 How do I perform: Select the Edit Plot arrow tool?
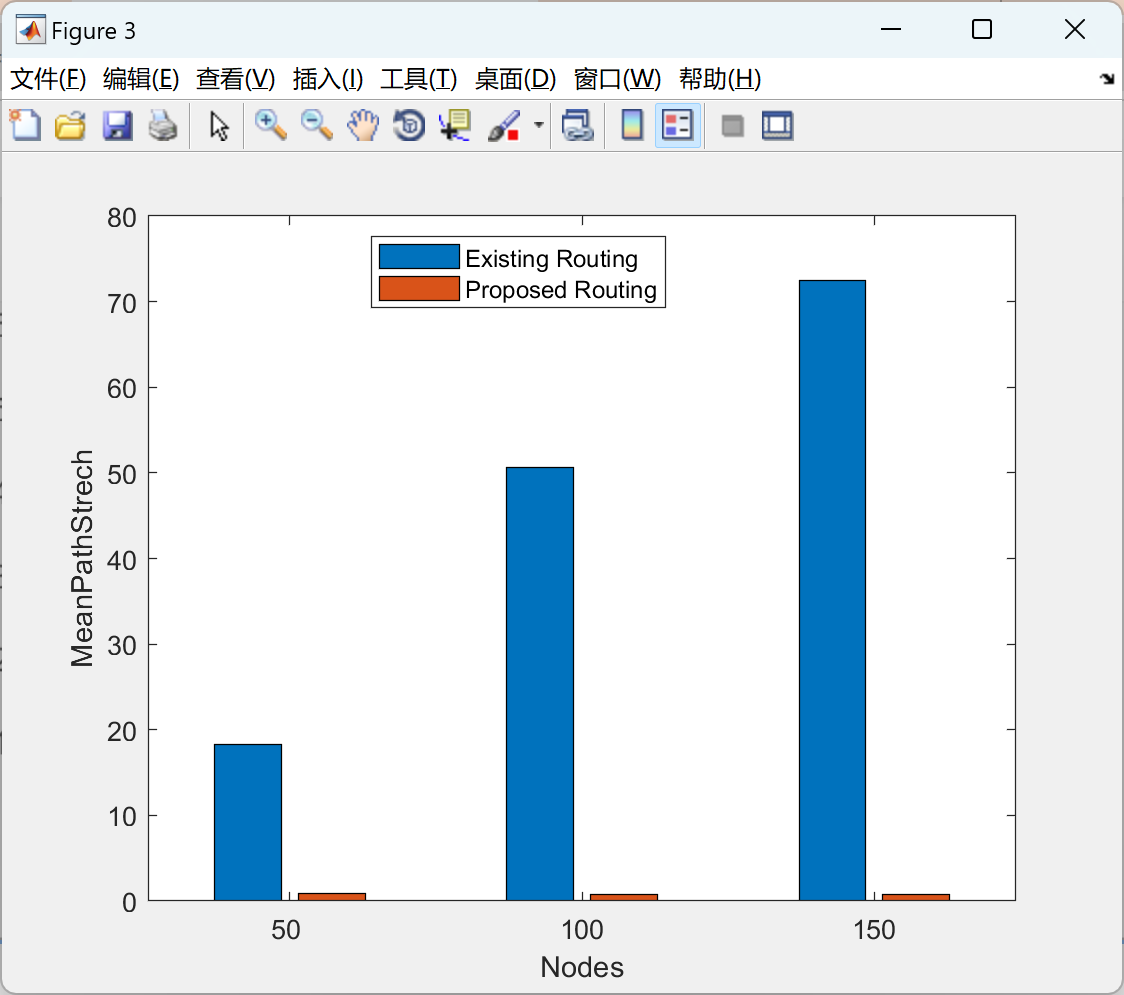(x=219, y=125)
